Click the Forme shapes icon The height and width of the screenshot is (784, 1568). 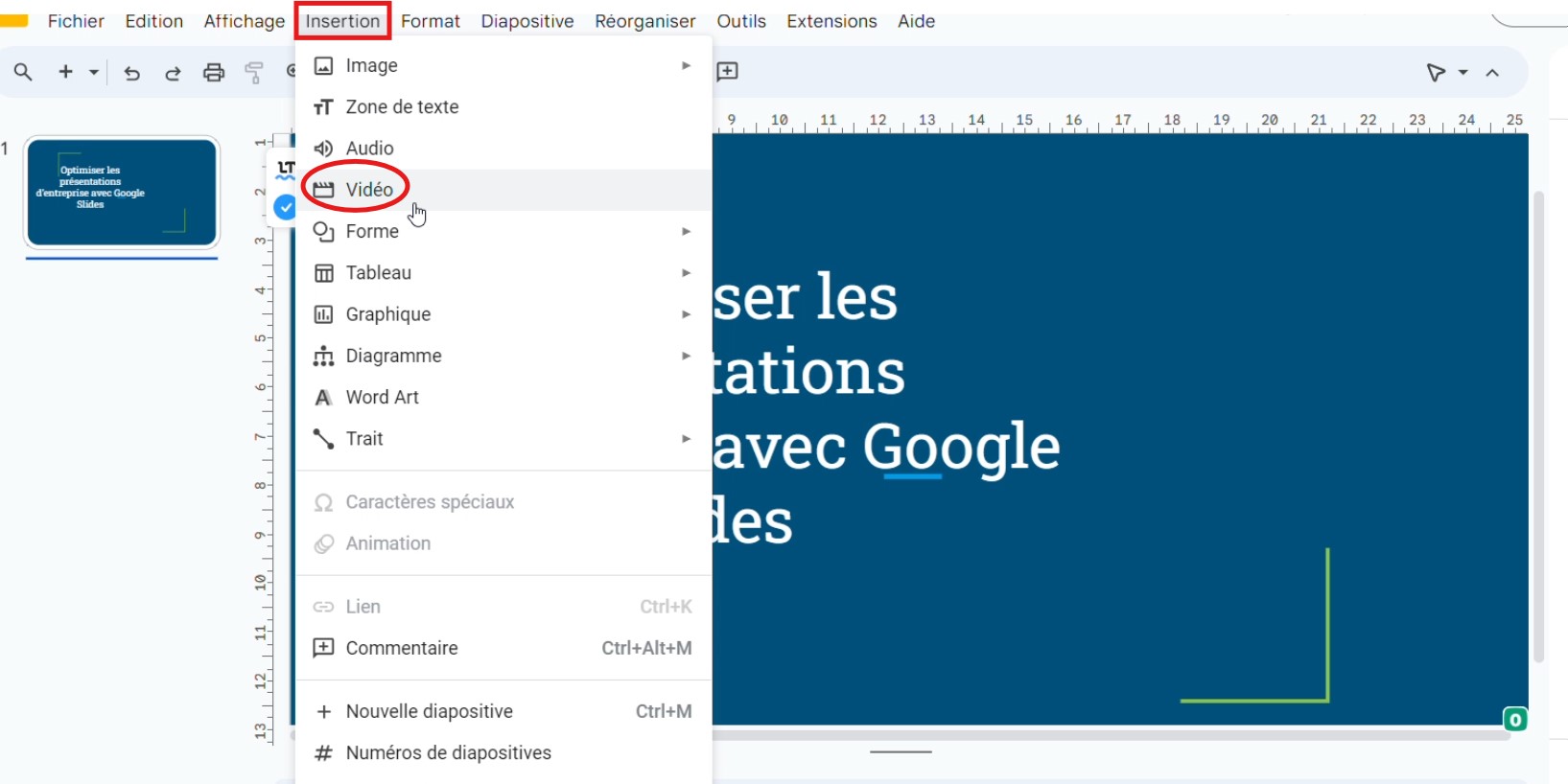(323, 232)
